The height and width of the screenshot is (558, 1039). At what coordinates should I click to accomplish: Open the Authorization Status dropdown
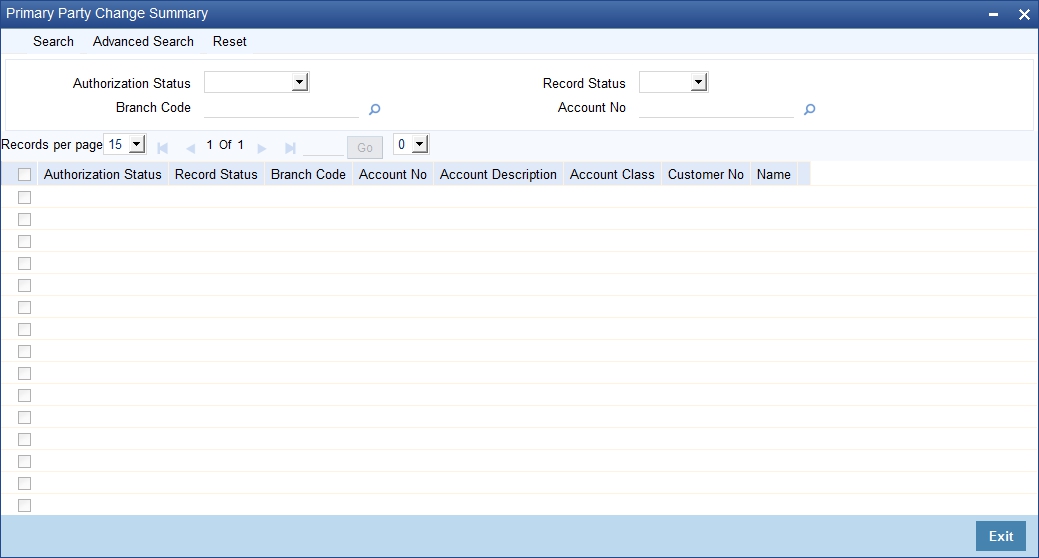click(256, 82)
